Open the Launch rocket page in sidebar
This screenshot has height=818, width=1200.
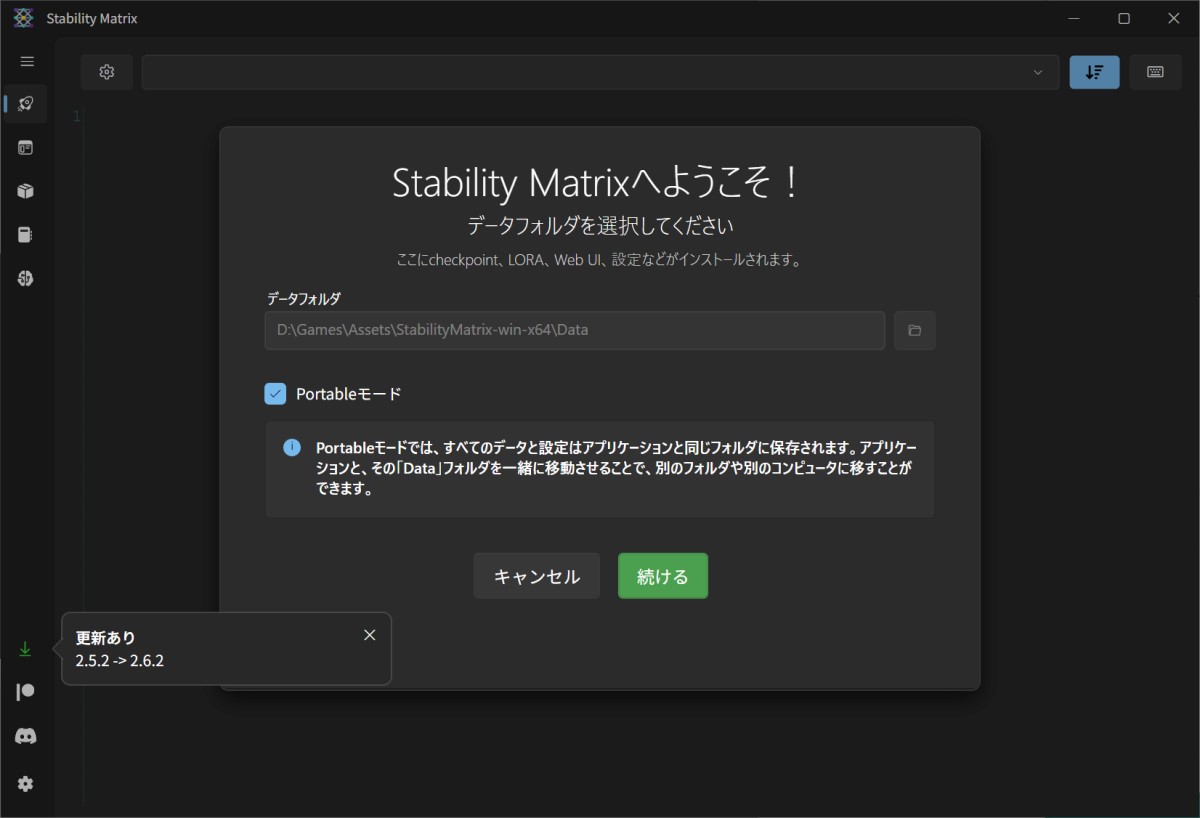pyautogui.click(x=26, y=104)
